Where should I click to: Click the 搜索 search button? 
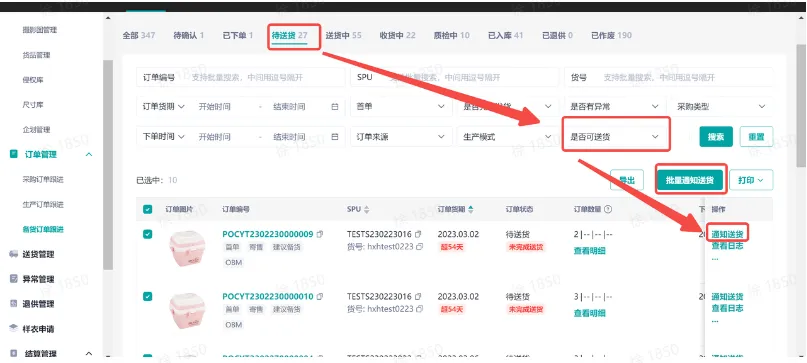tap(716, 137)
